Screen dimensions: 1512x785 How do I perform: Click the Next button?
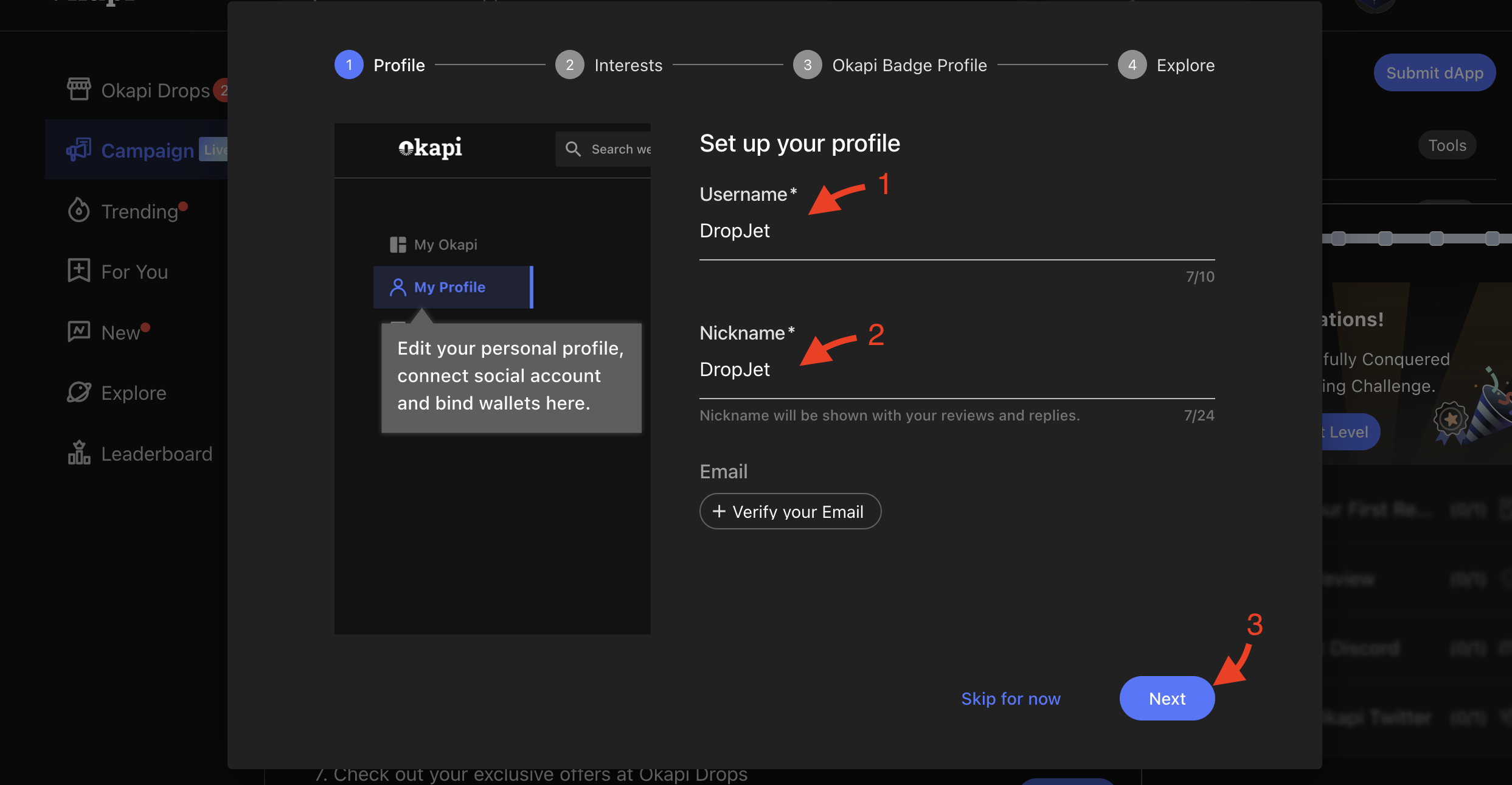(x=1167, y=698)
